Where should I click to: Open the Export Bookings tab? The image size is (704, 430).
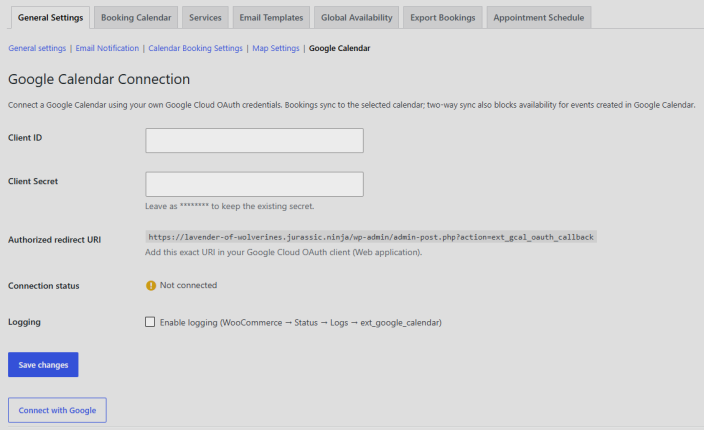pyautogui.click(x=443, y=18)
